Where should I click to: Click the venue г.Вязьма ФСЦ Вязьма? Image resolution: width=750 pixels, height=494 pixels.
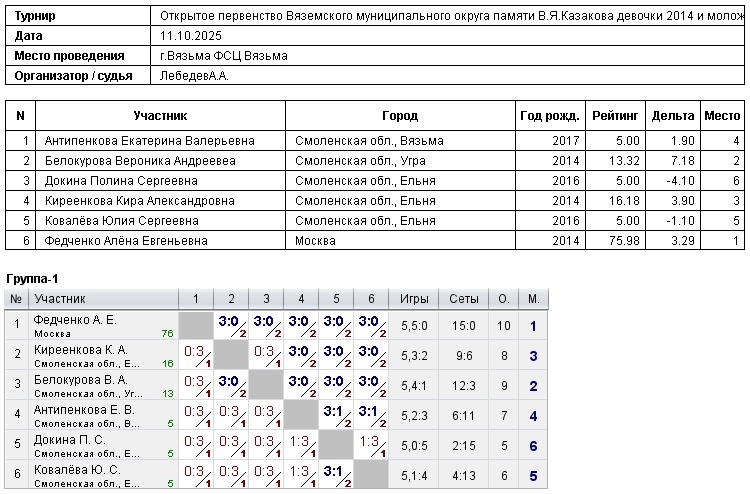point(223,56)
